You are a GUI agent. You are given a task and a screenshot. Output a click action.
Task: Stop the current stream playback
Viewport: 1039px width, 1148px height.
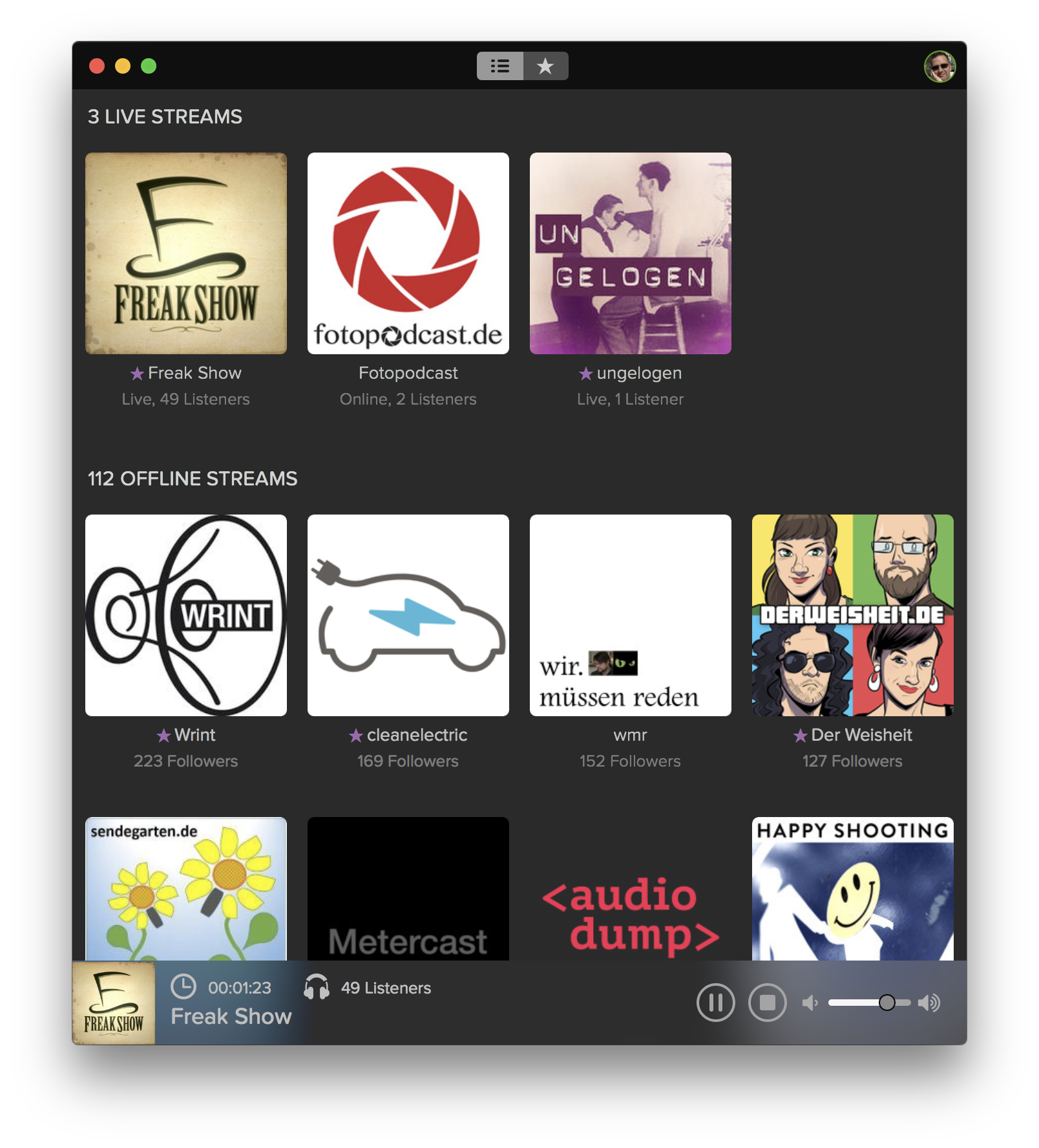point(768,1003)
